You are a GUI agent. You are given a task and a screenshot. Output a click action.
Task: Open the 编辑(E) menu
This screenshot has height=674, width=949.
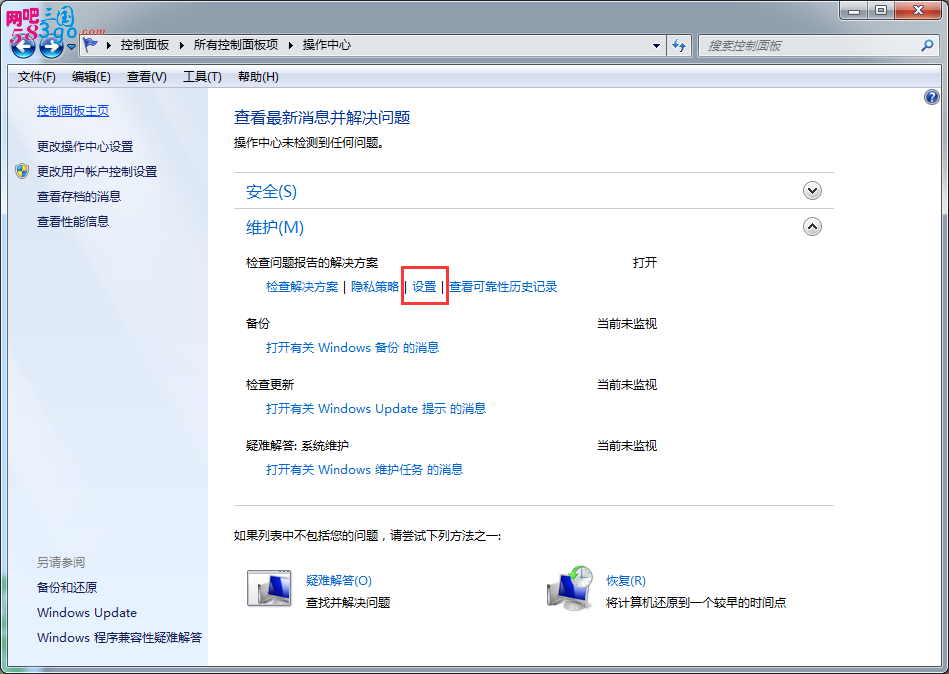[x=91, y=77]
